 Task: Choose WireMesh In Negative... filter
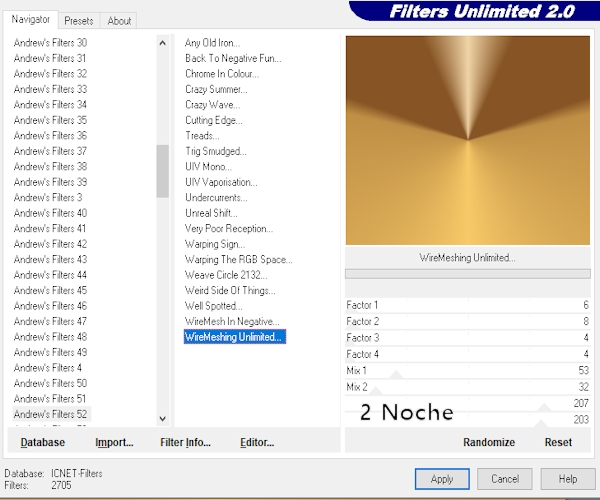232,321
